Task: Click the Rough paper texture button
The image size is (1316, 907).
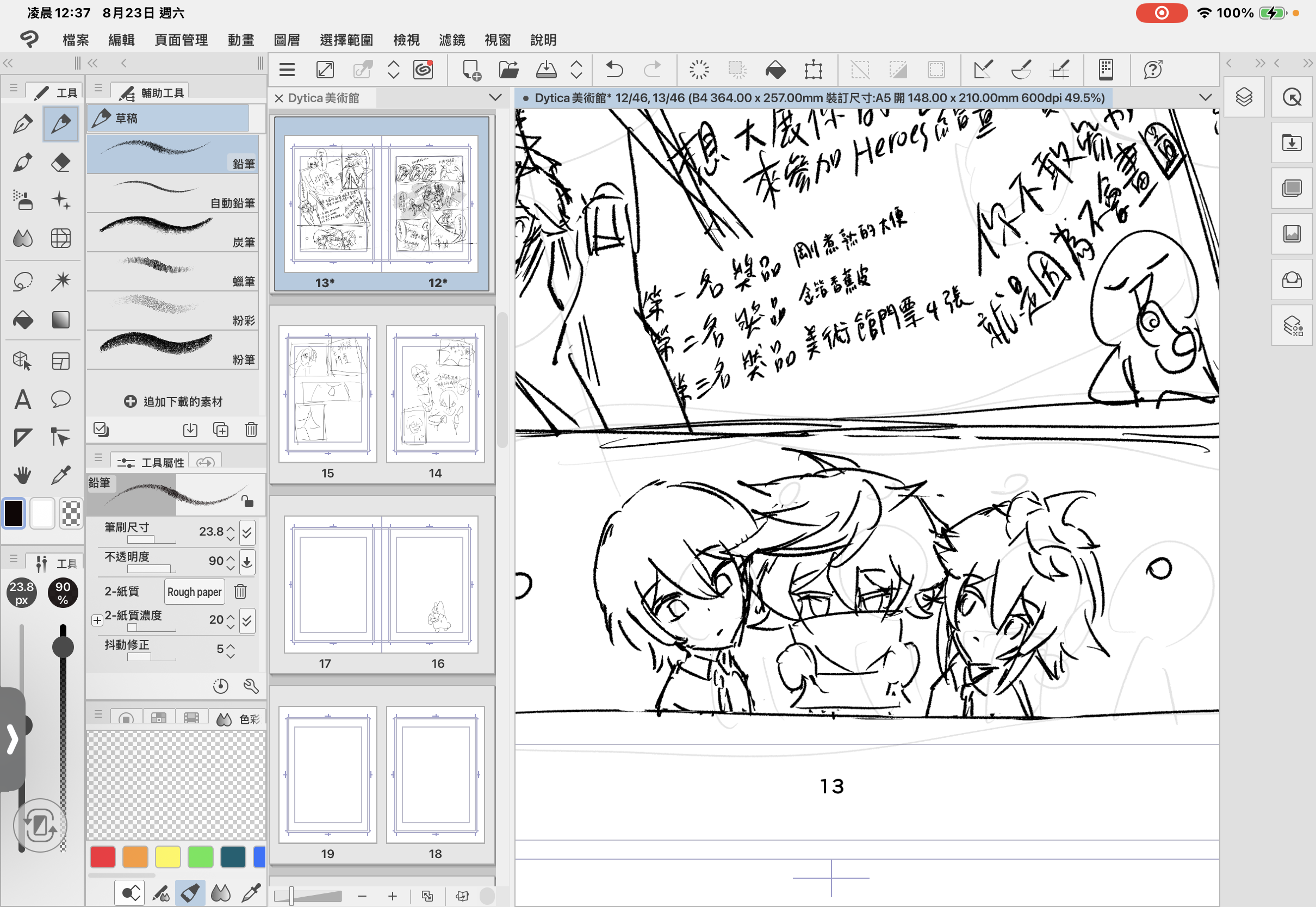Action: [194, 592]
